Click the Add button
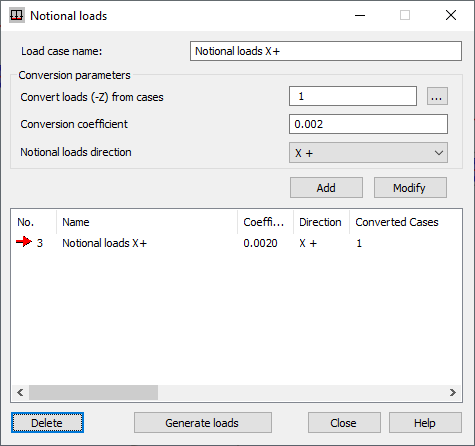Viewport: 475px width, 446px height. (x=326, y=188)
